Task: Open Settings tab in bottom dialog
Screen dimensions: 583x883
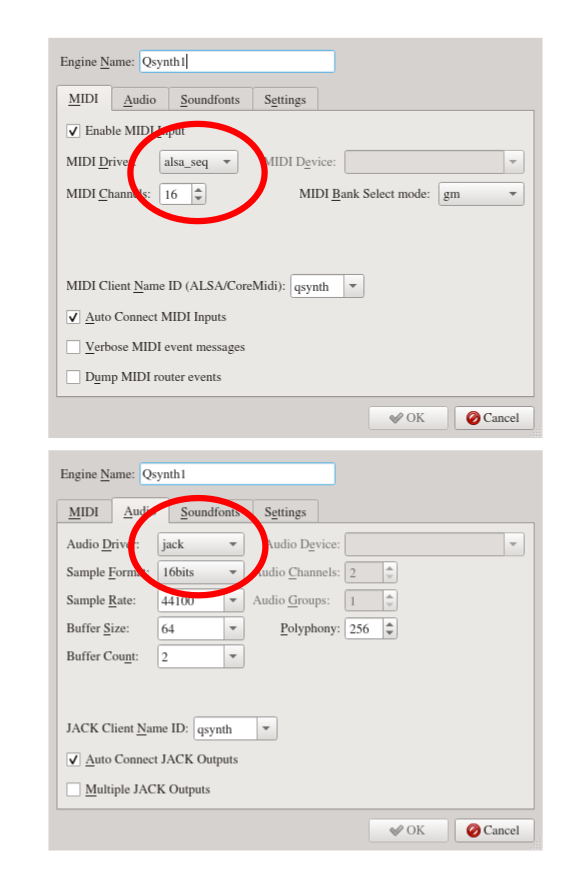Action: (285, 512)
